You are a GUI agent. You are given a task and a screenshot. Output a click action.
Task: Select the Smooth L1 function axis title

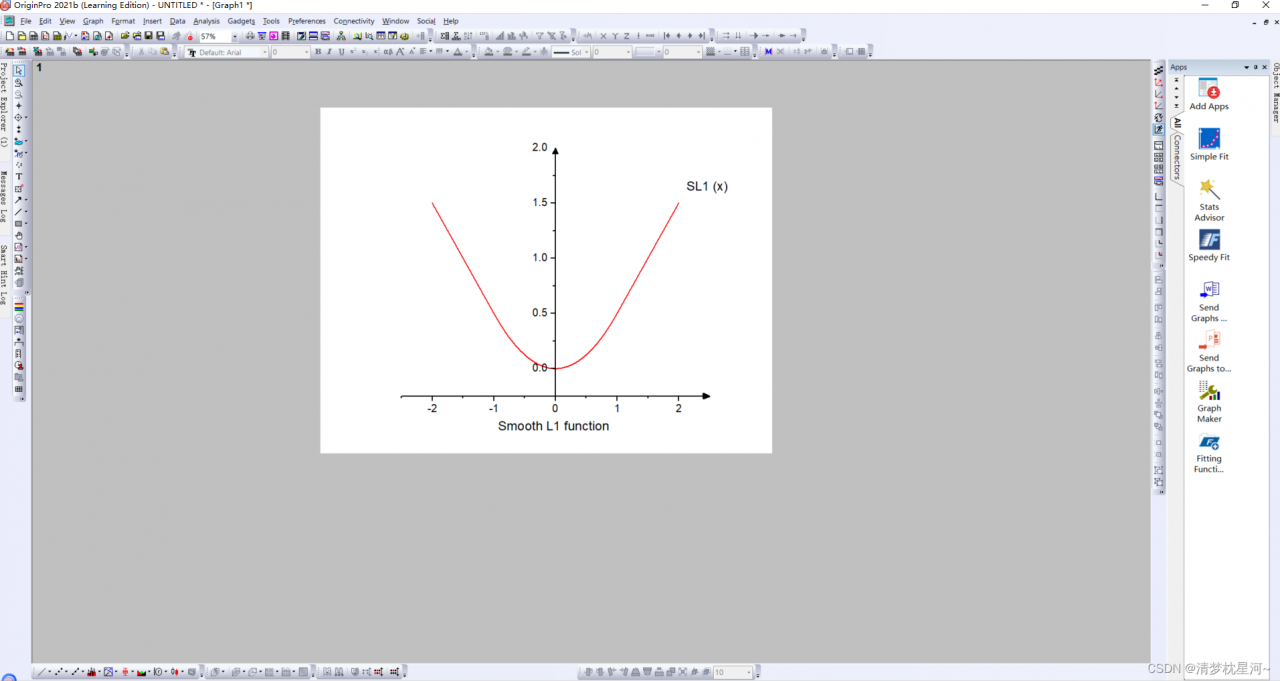coord(553,426)
